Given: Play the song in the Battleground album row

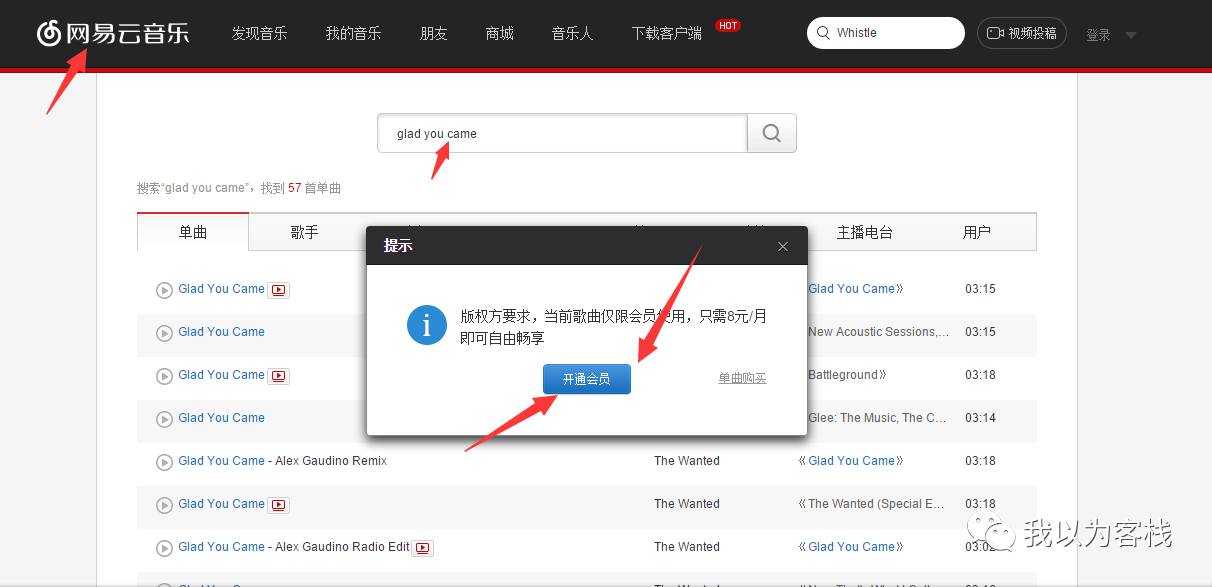Looking at the screenshot, I should tap(164, 376).
